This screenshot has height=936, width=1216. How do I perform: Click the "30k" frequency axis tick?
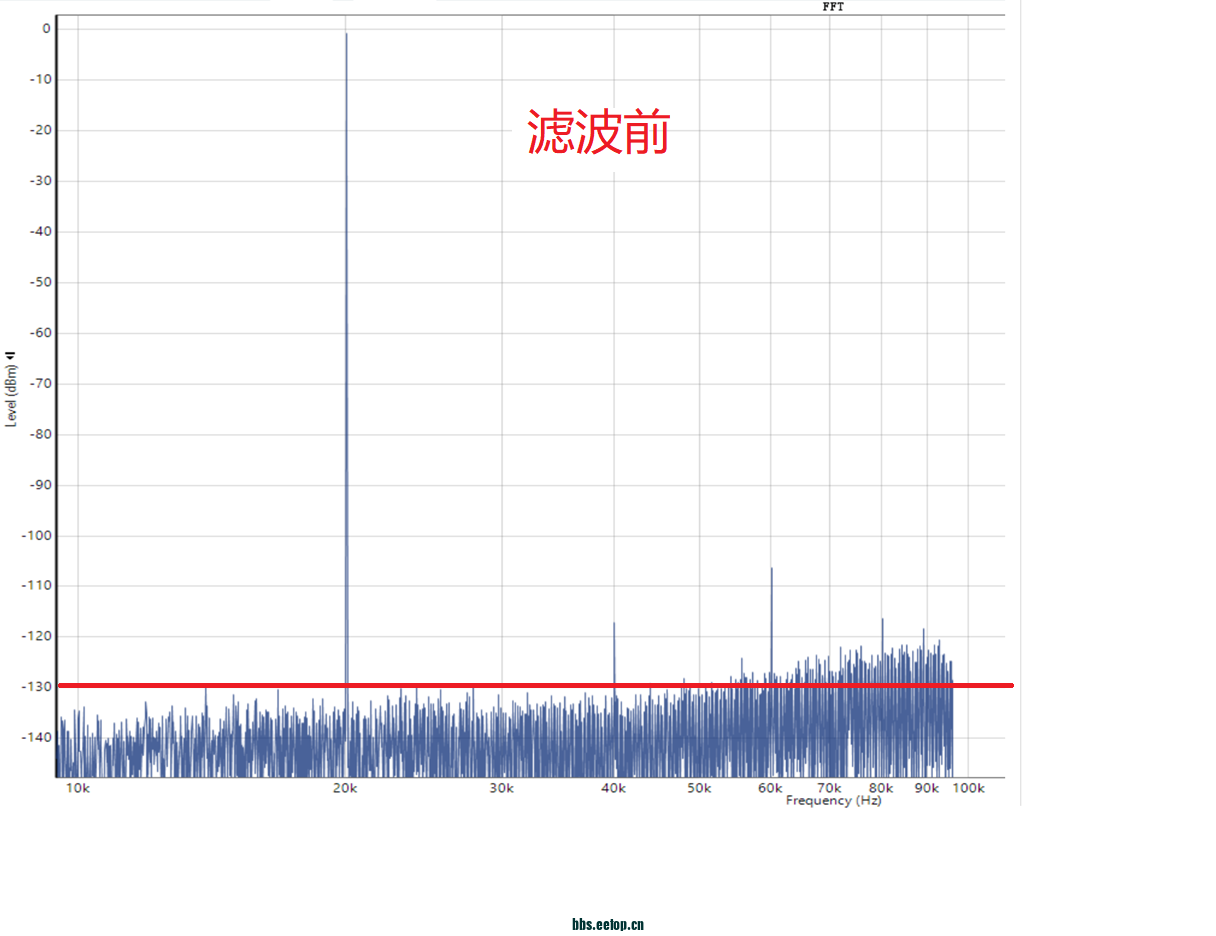(x=502, y=789)
